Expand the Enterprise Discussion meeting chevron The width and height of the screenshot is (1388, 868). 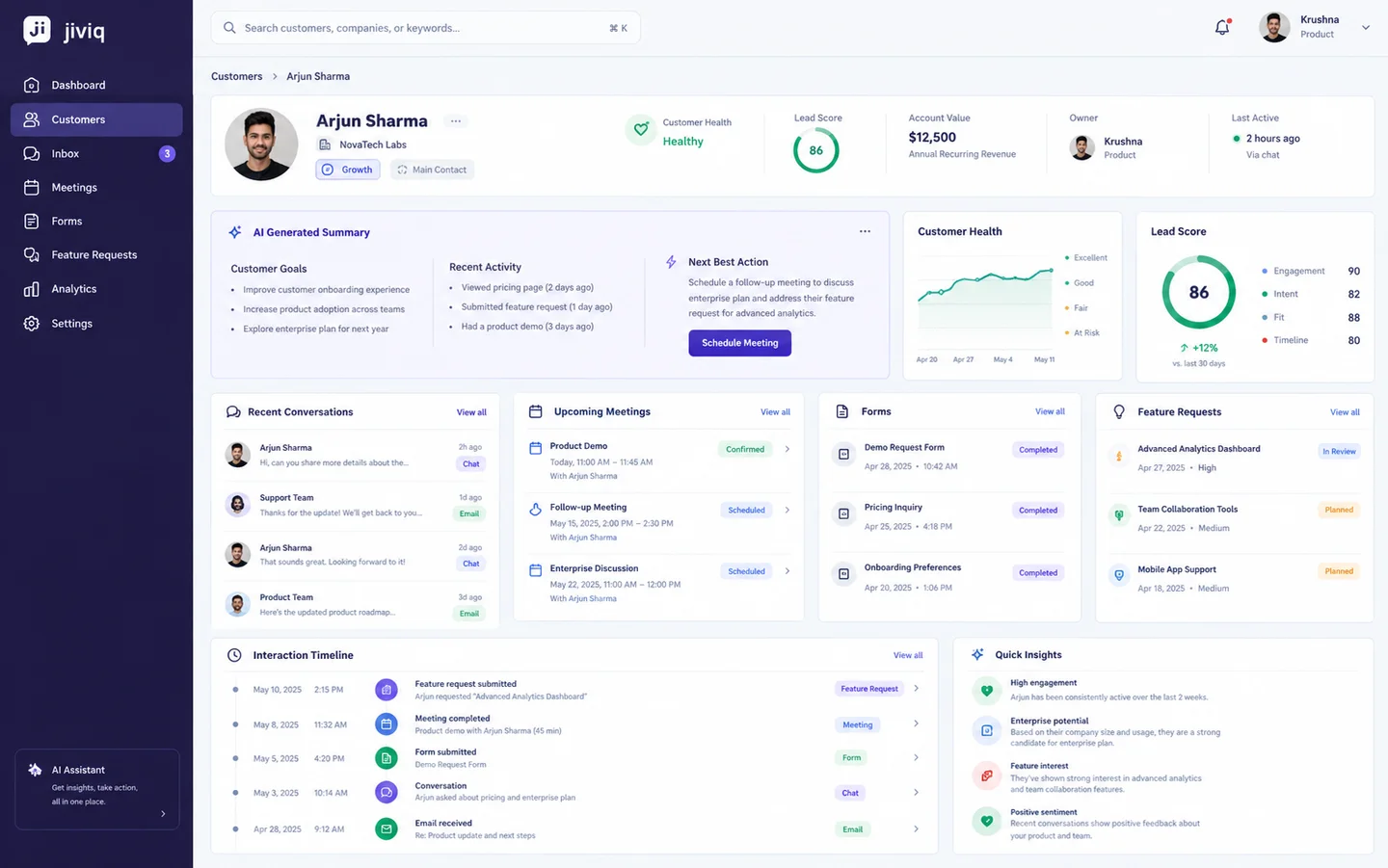click(x=787, y=571)
